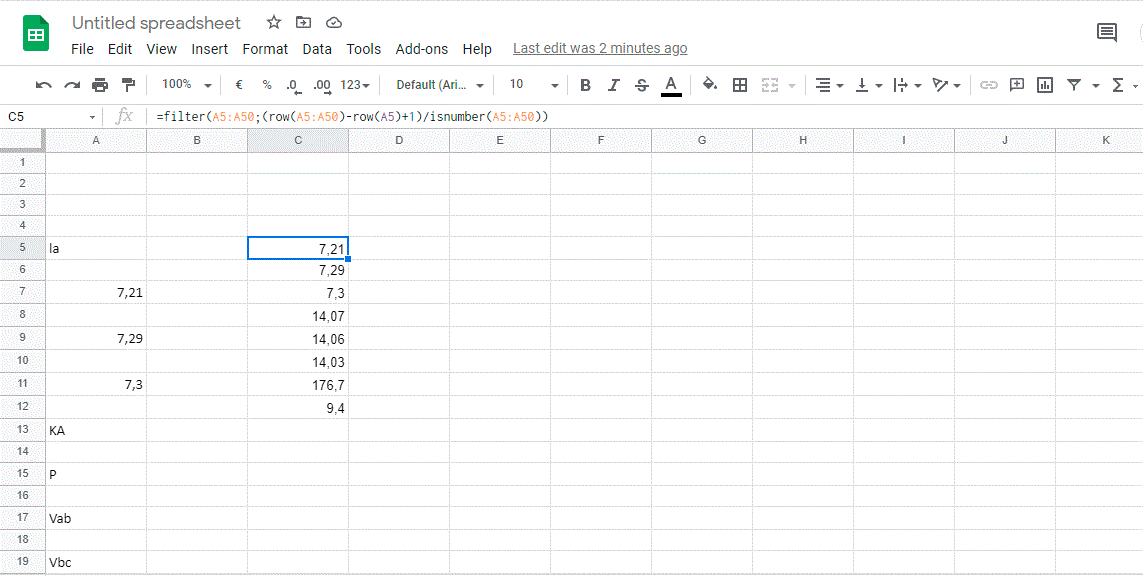Select the select-all corner box
The image size is (1143, 576).
pos(23,140)
